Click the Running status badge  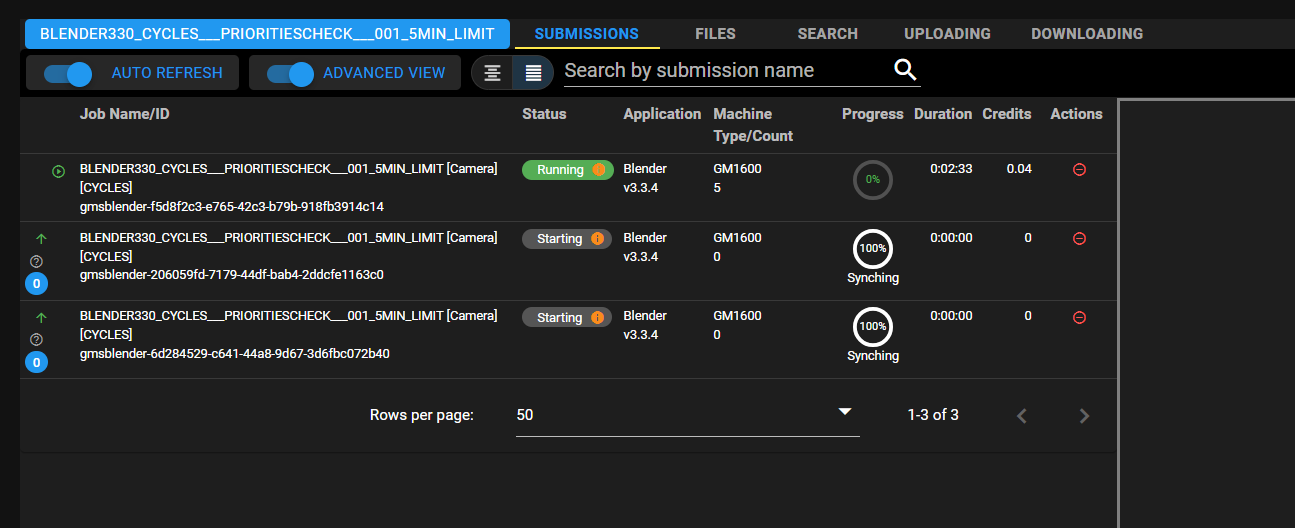[x=567, y=170]
